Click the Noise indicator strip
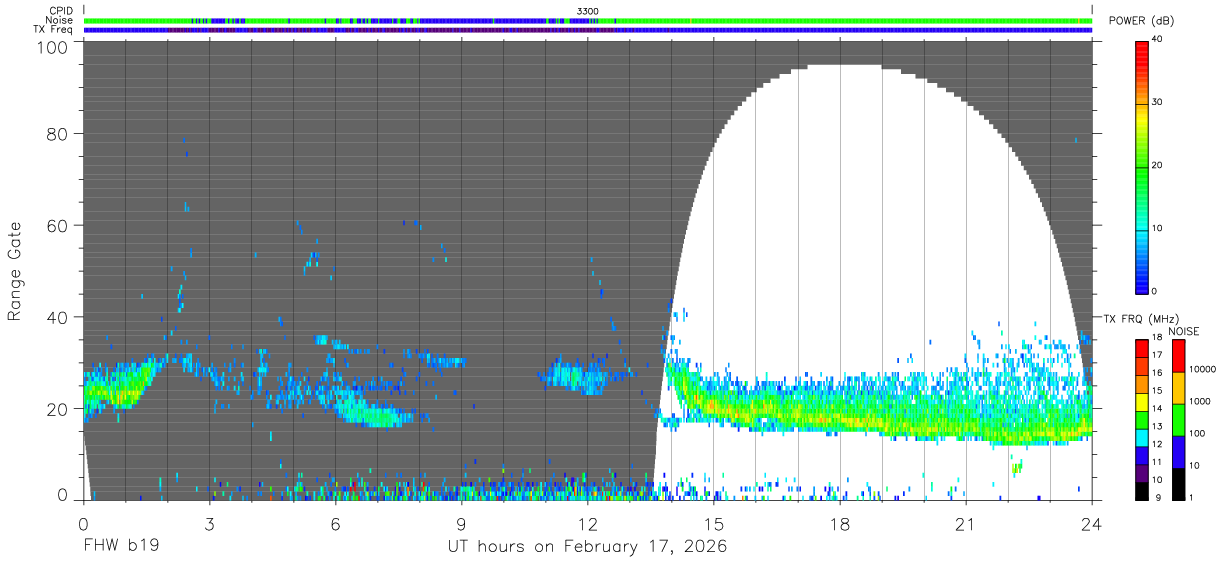This screenshot has height=567, width=1228. tap(588, 20)
